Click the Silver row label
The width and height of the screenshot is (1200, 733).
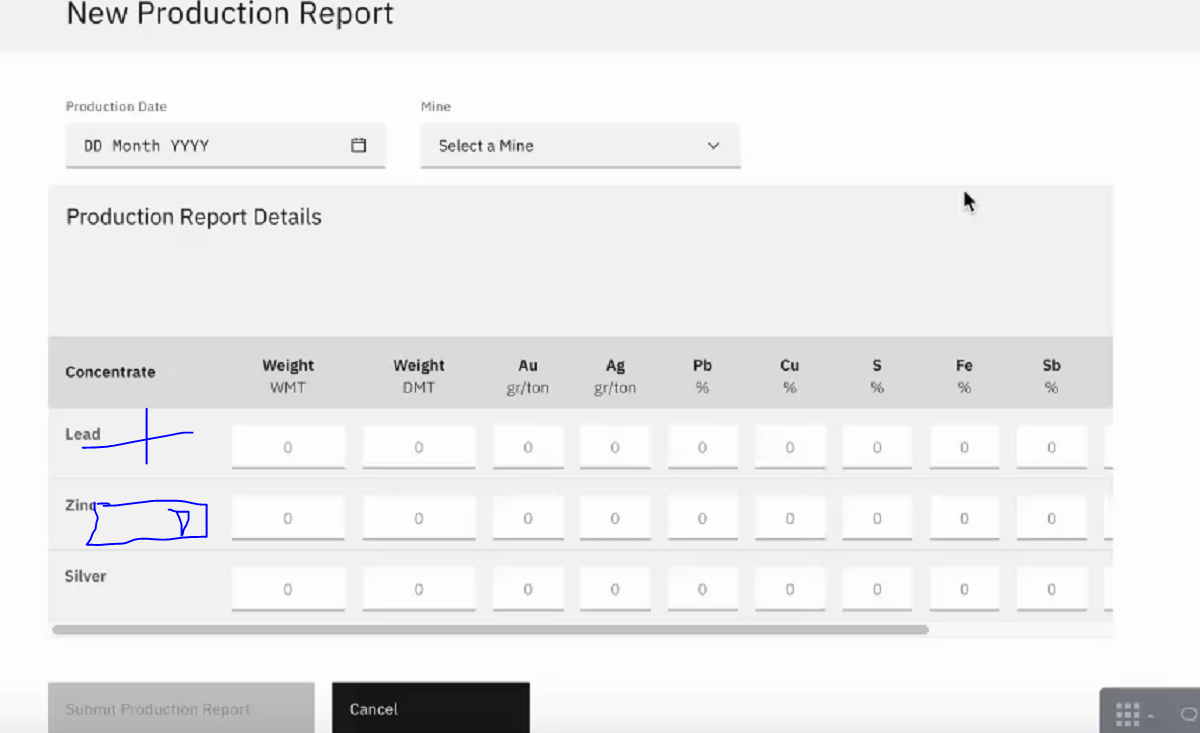pos(86,576)
